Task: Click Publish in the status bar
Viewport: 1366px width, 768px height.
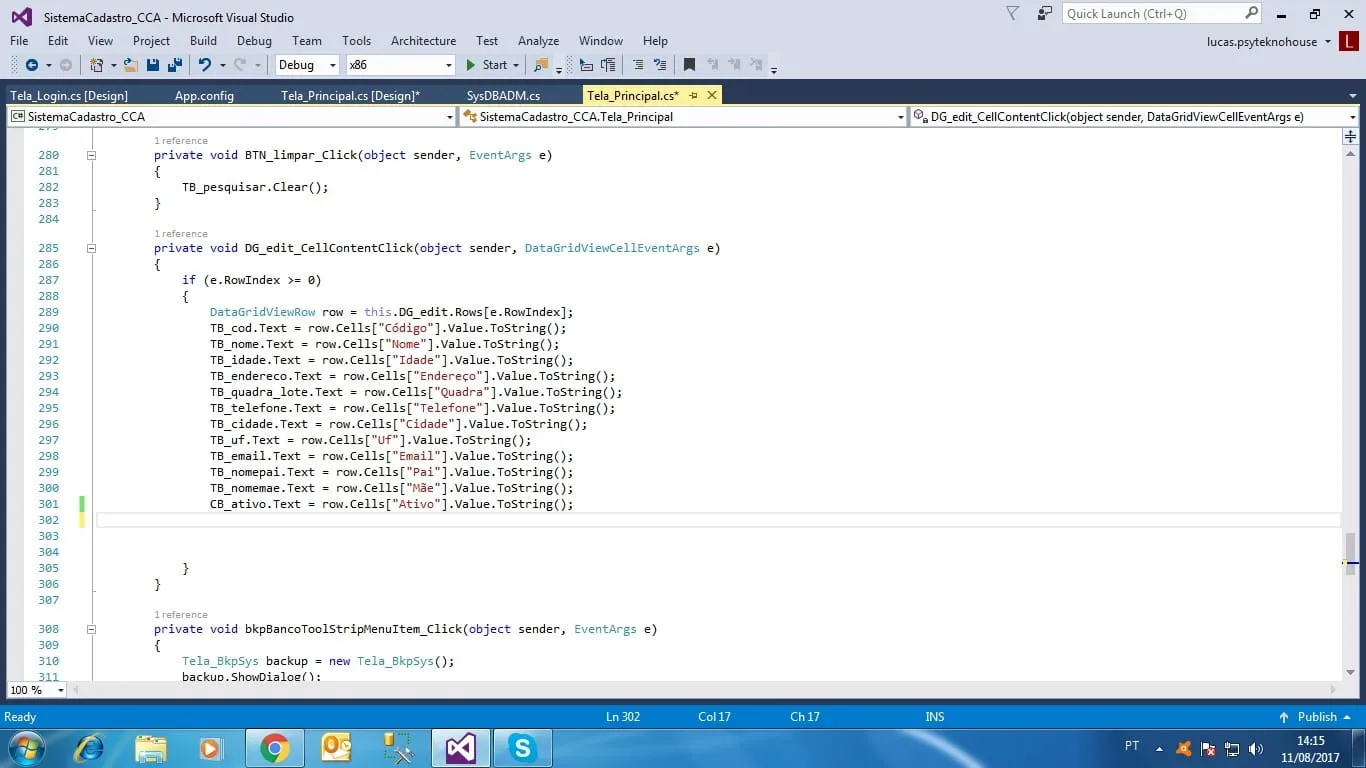Action: click(1316, 717)
